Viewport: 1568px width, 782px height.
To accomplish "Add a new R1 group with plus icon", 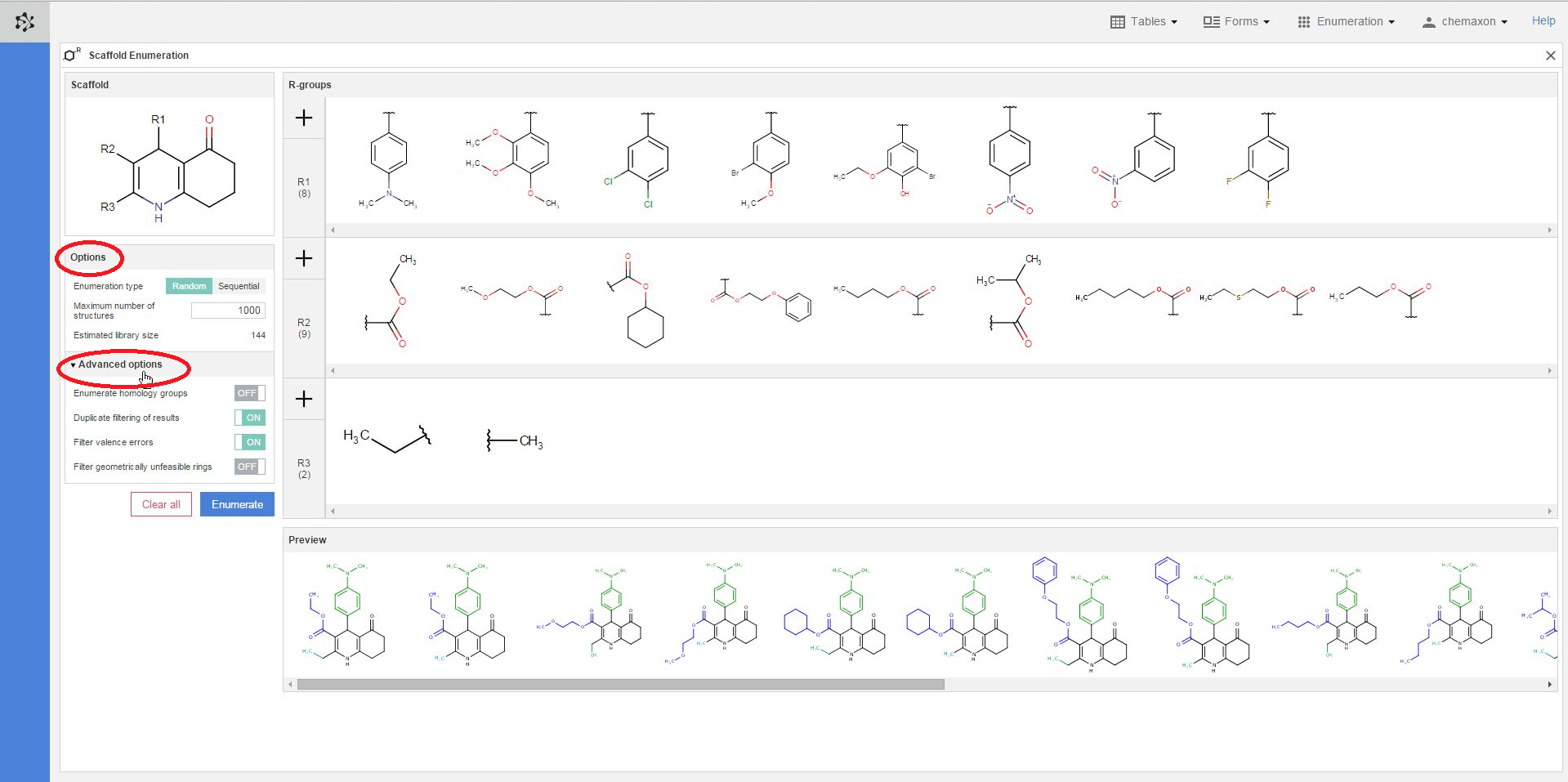I will [x=304, y=118].
